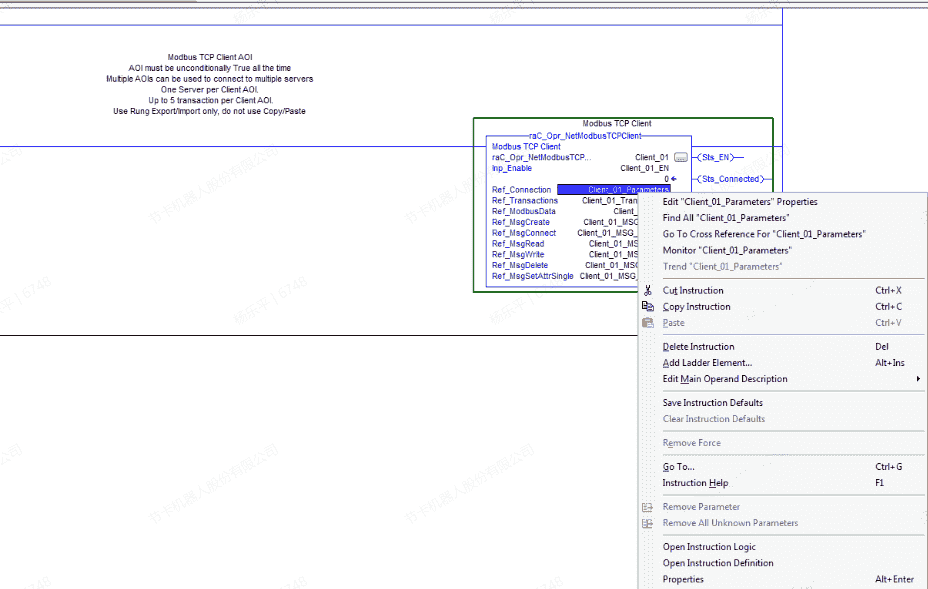Screen dimensions: 928x589
Task: Open Add Ladder Element dialog
Action: 707,363
